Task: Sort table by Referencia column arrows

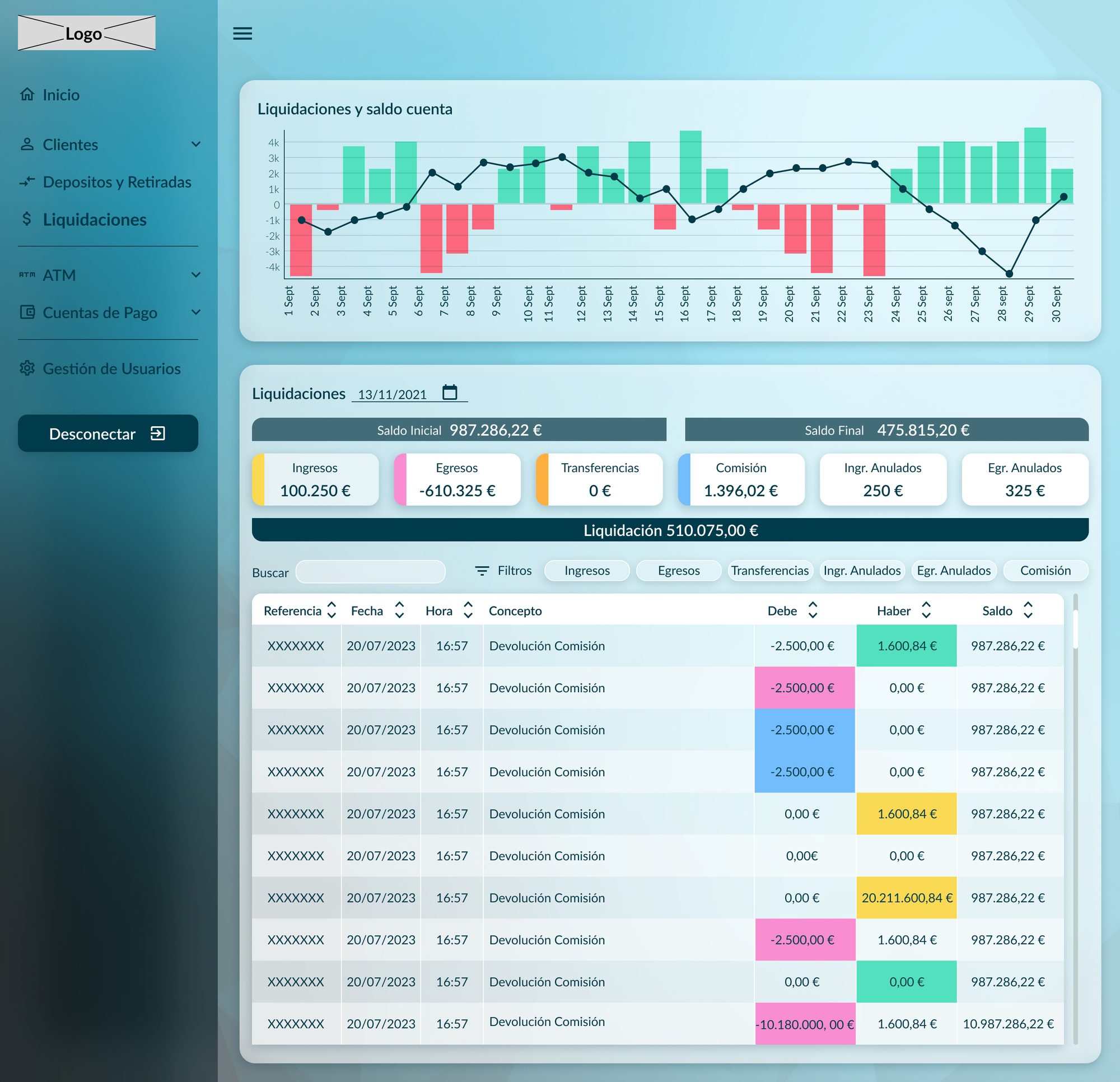Action: click(x=332, y=610)
